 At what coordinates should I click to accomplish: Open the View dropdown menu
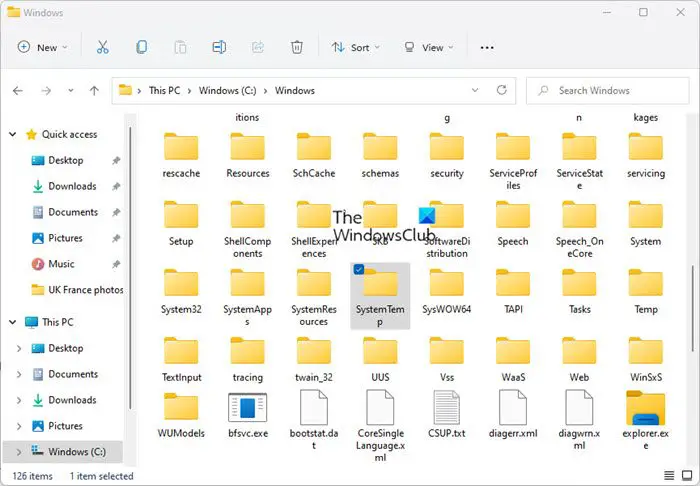click(x=429, y=47)
